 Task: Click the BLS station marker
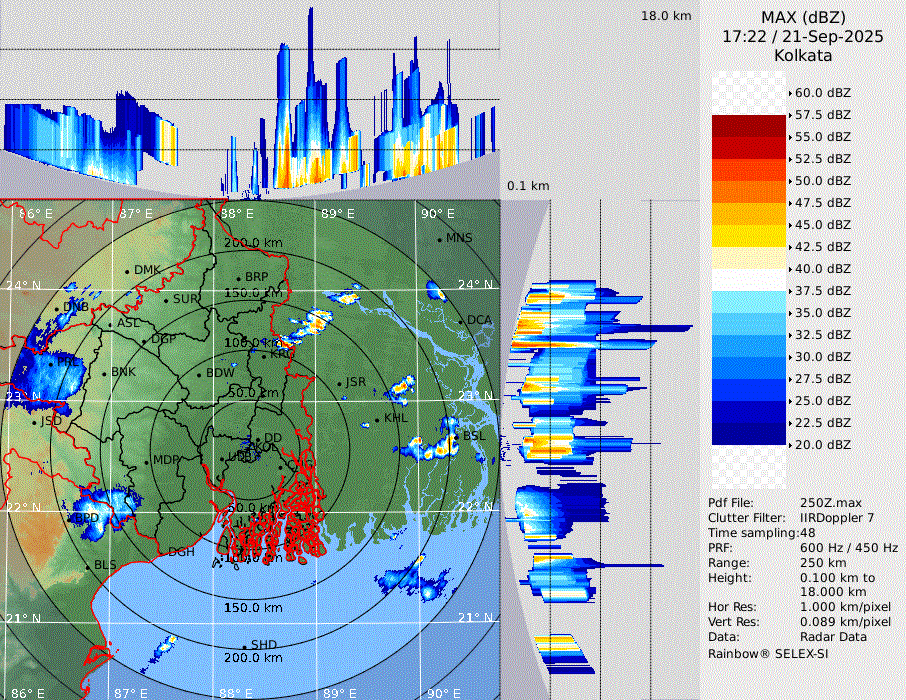point(87,566)
